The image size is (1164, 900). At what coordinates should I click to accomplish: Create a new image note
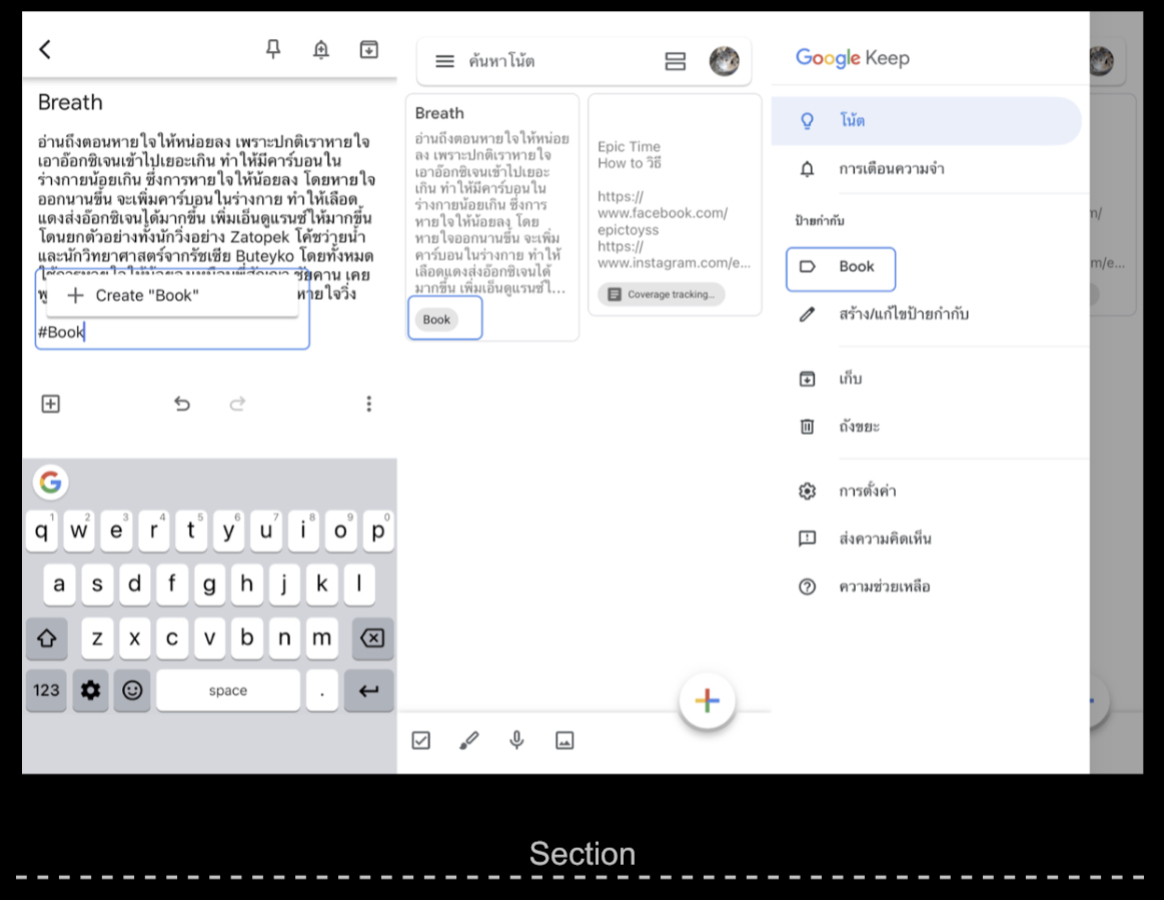tap(565, 740)
